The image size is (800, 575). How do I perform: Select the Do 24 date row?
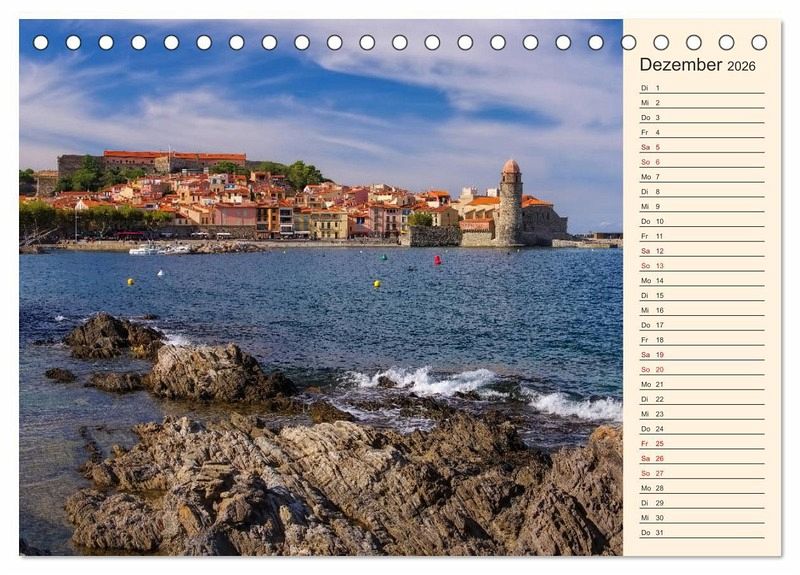pyautogui.click(x=701, y=428)
